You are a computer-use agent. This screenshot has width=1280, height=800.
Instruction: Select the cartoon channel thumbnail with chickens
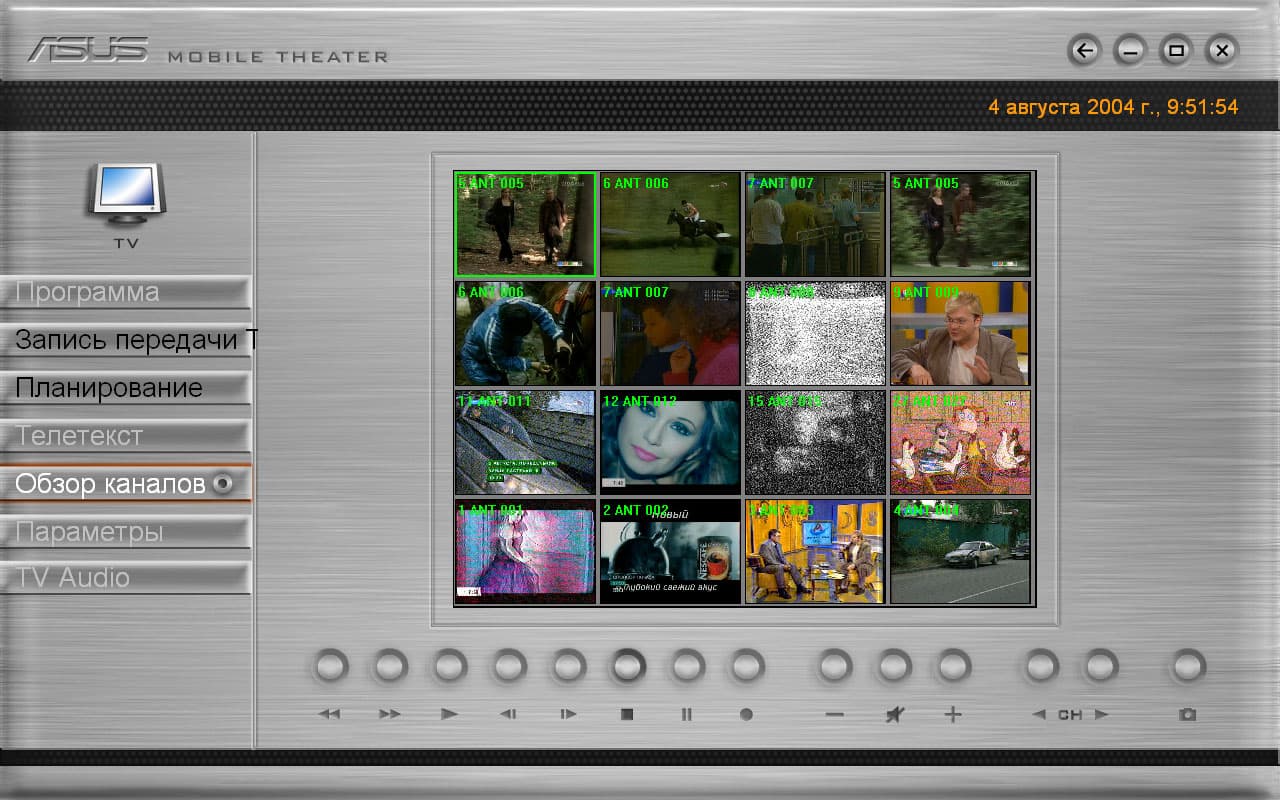pos(960,442)
